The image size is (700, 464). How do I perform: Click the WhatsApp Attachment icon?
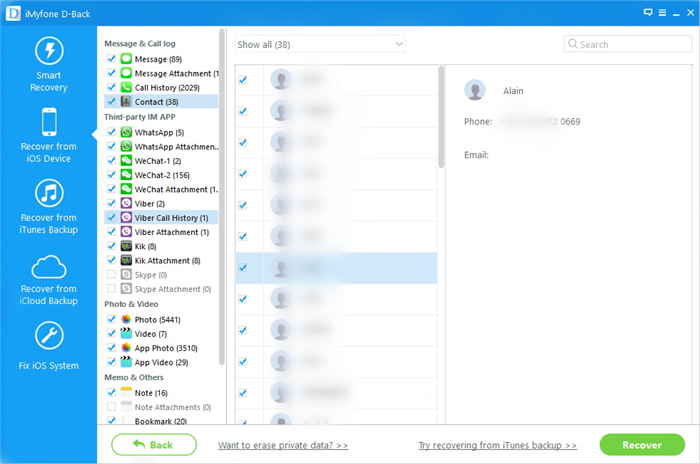(x=126, y=146)
